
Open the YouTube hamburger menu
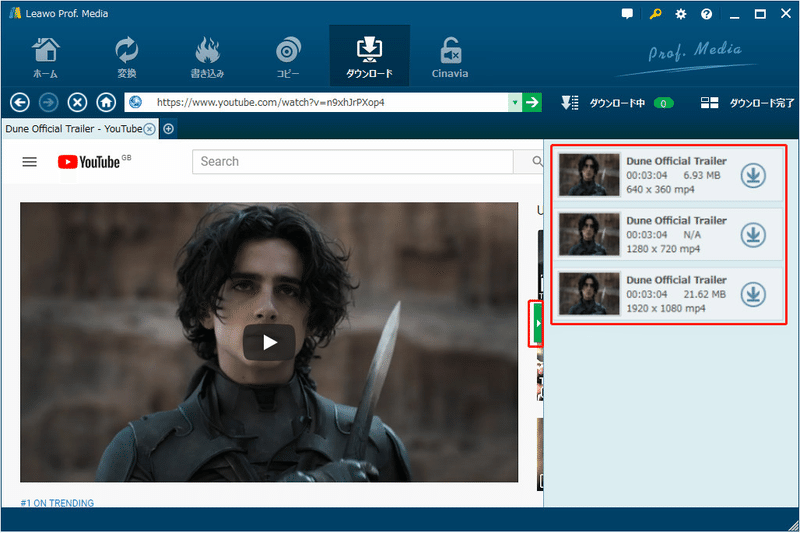point(30,162)
